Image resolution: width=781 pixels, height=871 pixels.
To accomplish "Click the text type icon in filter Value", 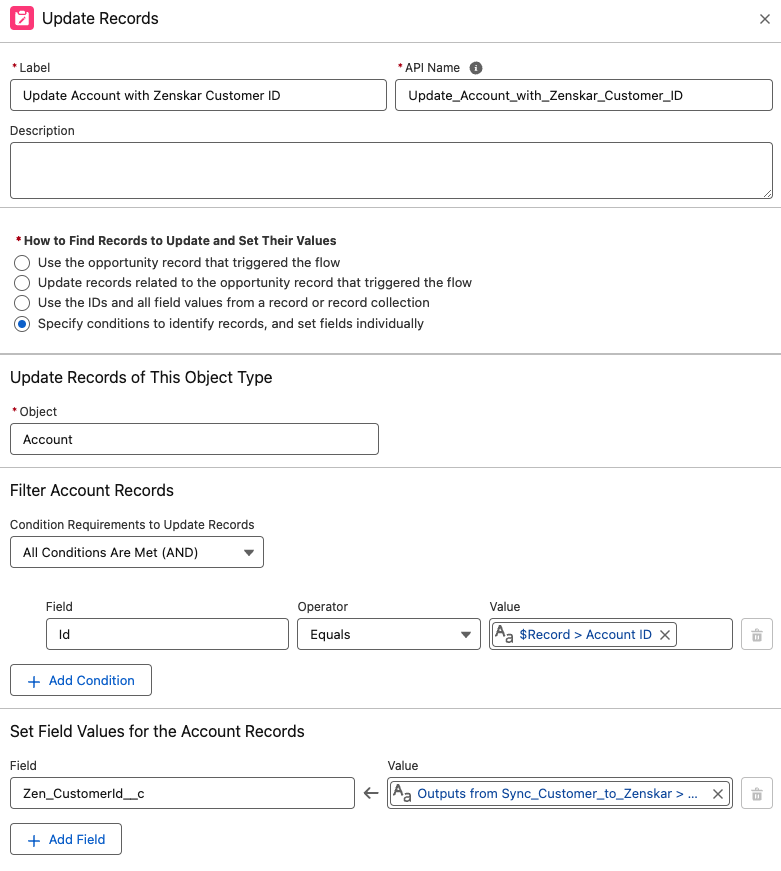I will [x=504, y=634].
